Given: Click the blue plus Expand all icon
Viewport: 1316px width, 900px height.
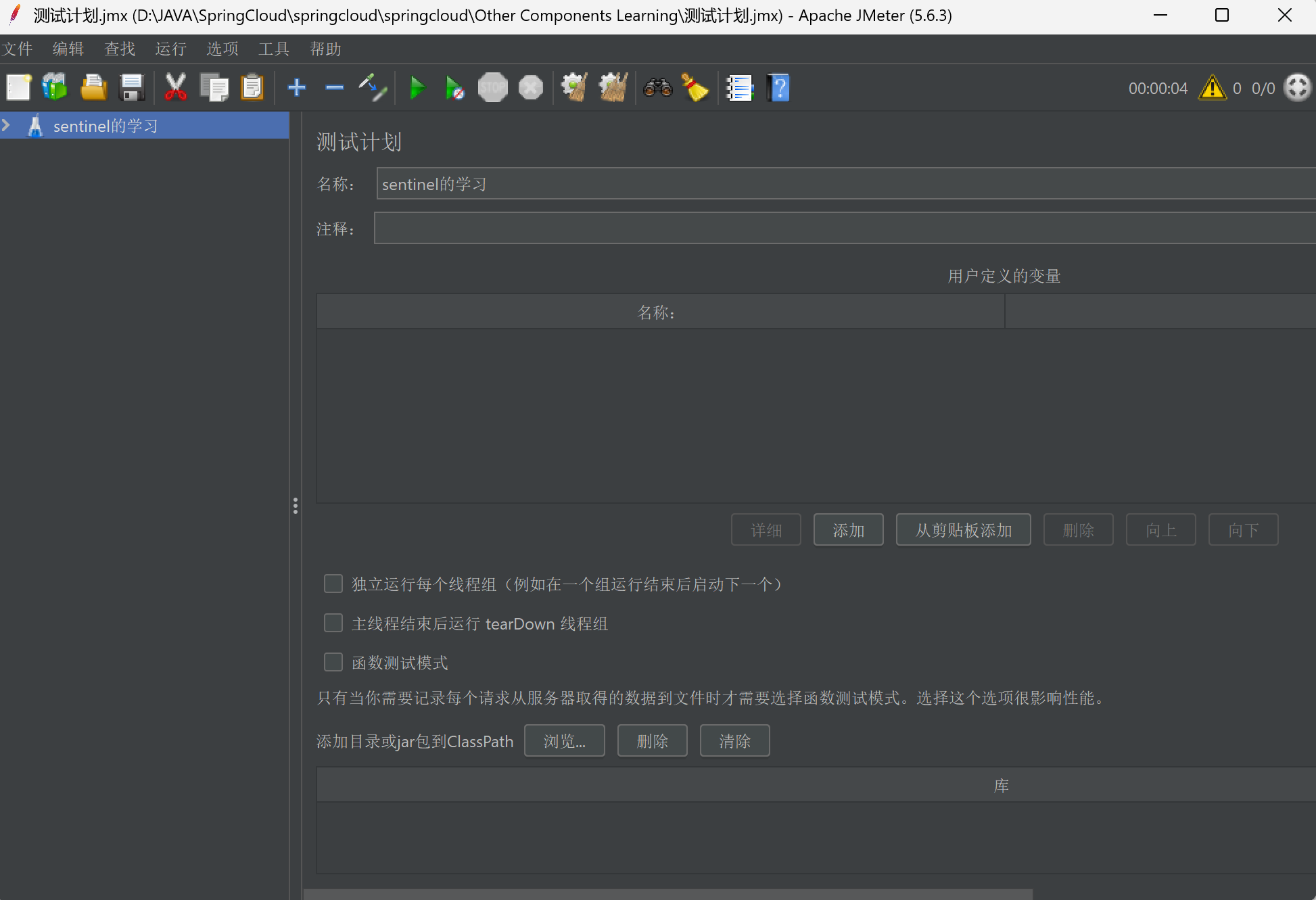Looking at the screenshot, I should pyautogui.click(x=296, y=88).
